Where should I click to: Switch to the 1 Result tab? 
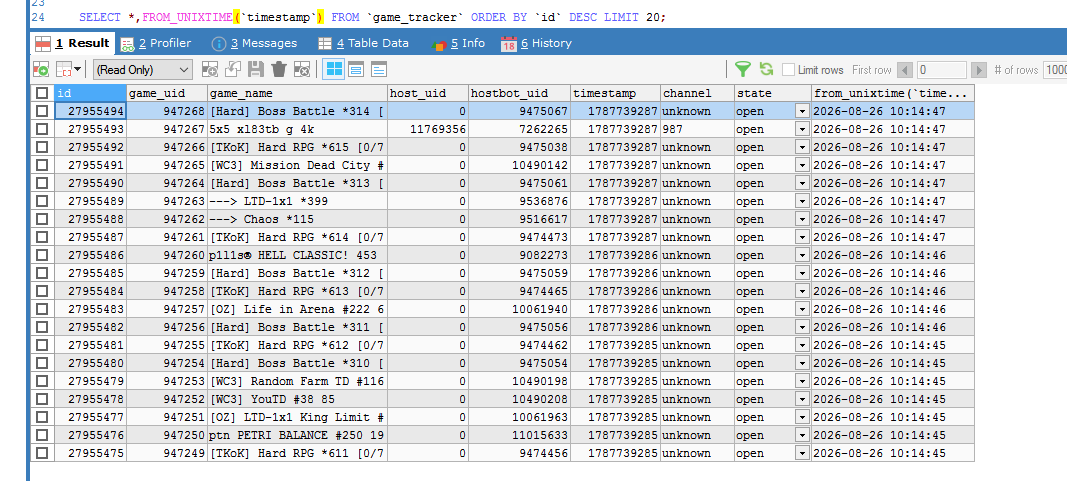pos(73,44)
